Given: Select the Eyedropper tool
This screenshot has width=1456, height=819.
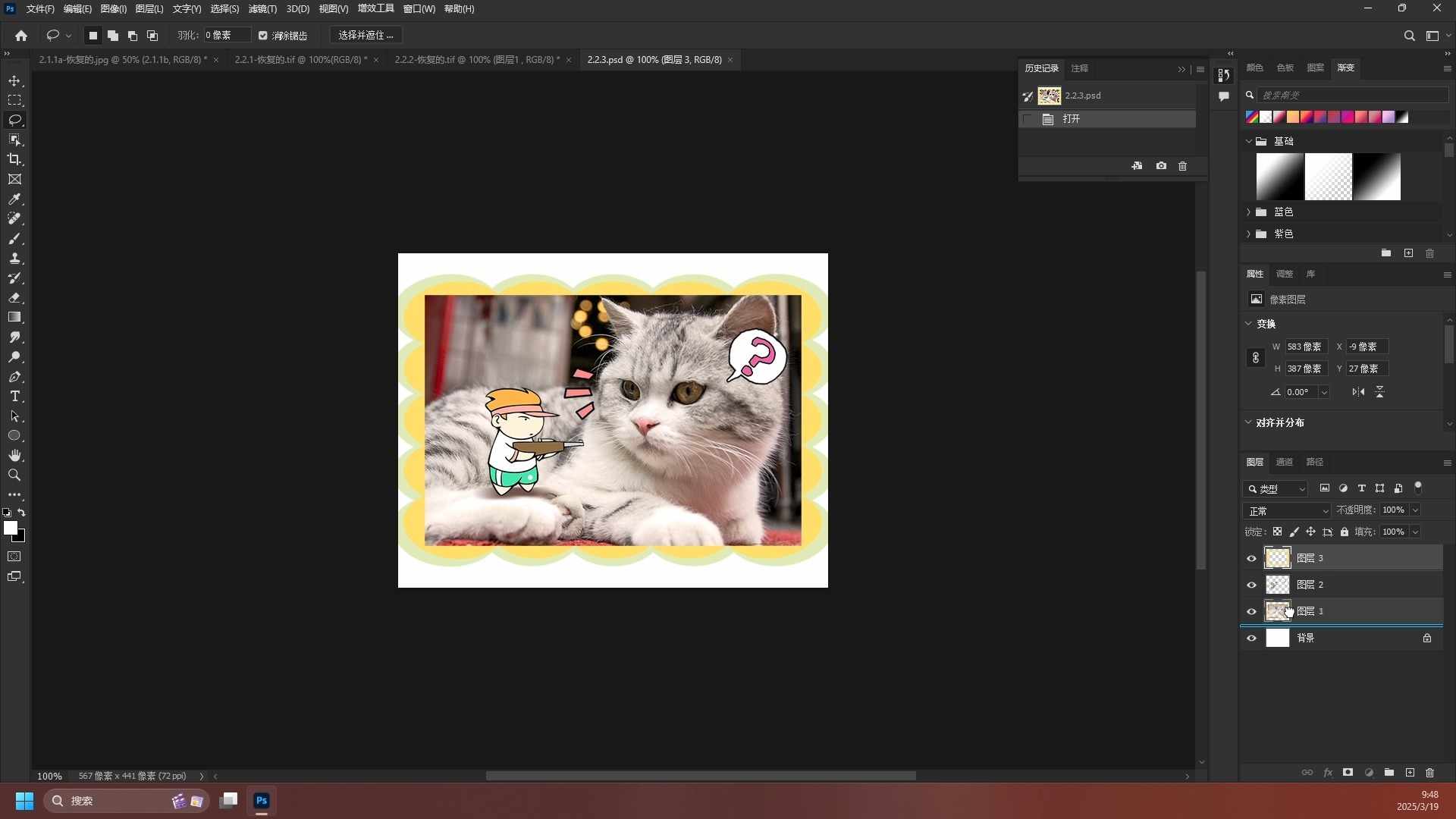Looking at the screenshot, I should [x=14, y=199].
